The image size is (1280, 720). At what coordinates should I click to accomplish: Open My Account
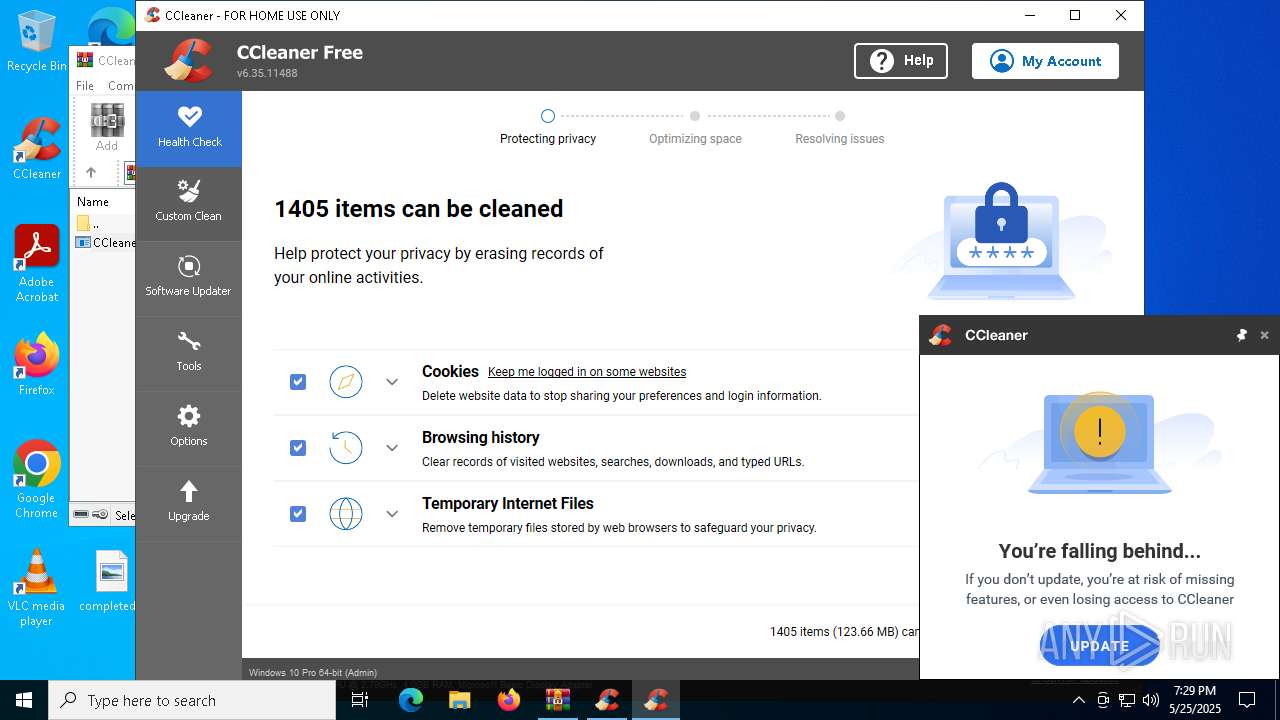click(1045, 61)
